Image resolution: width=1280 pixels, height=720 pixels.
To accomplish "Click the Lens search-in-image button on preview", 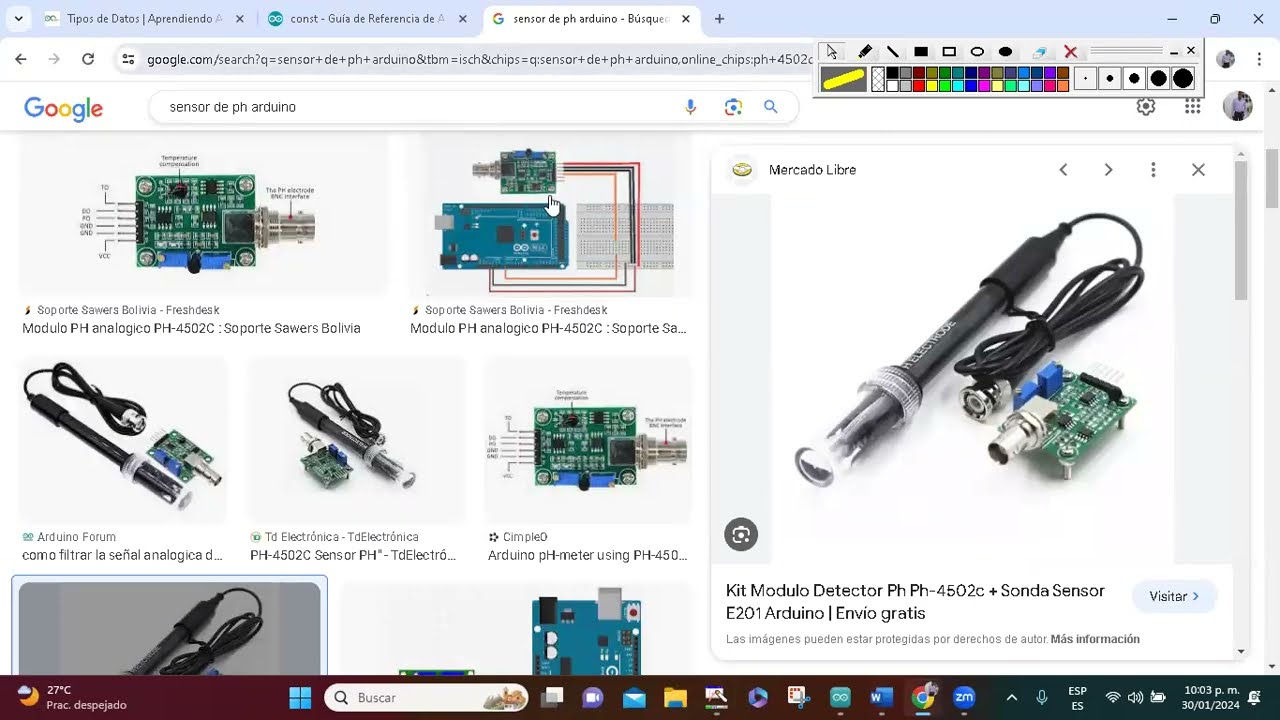I will 741,535.
